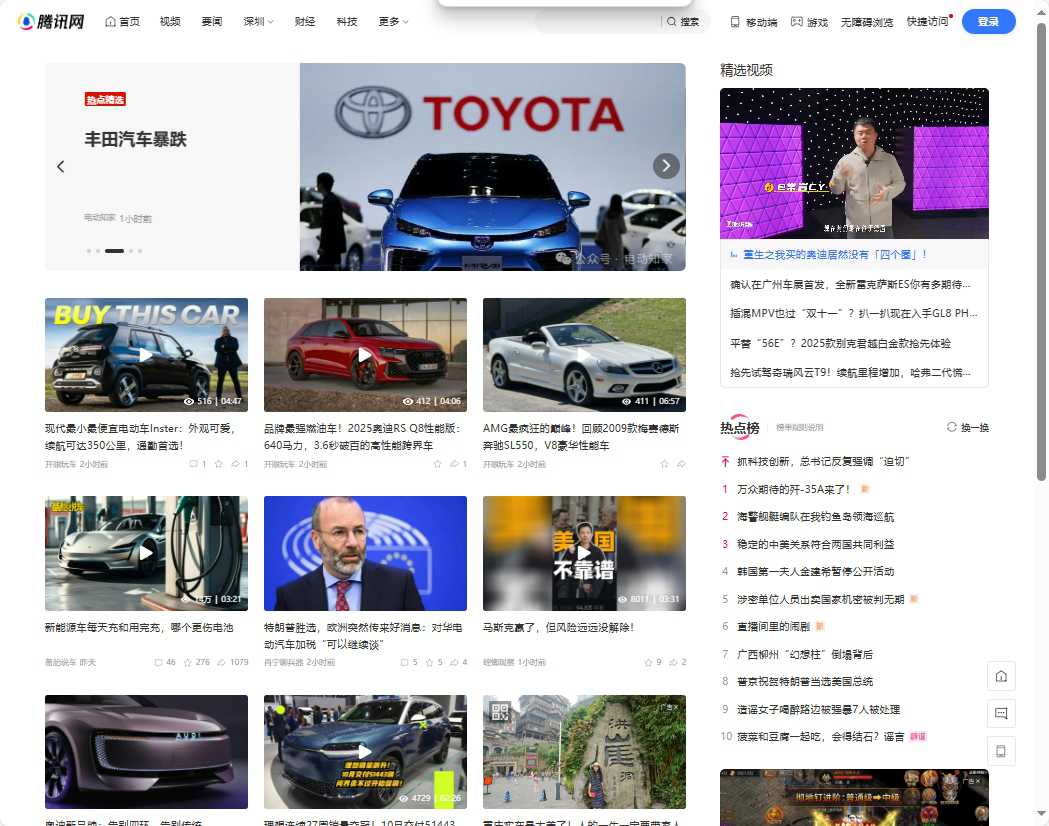Go to the previous carousel slide

pyautogui.click(x=61, y=166)
